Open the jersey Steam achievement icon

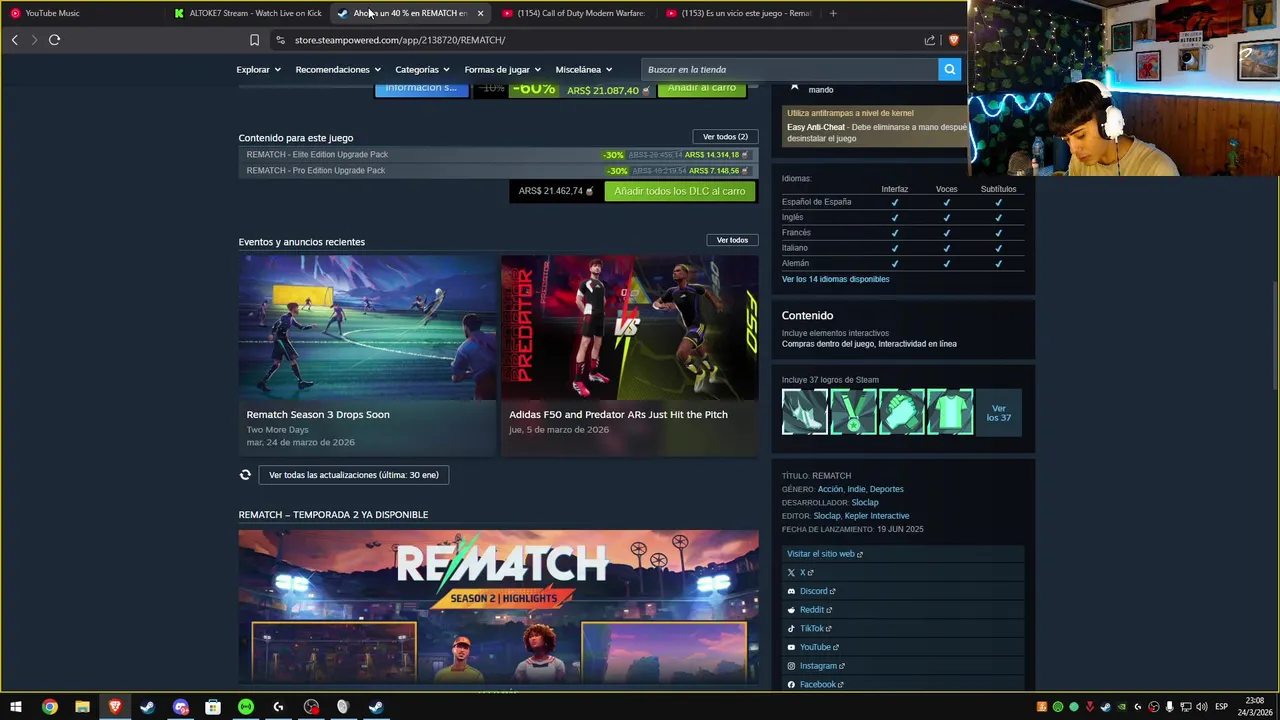tap(950, 412)
